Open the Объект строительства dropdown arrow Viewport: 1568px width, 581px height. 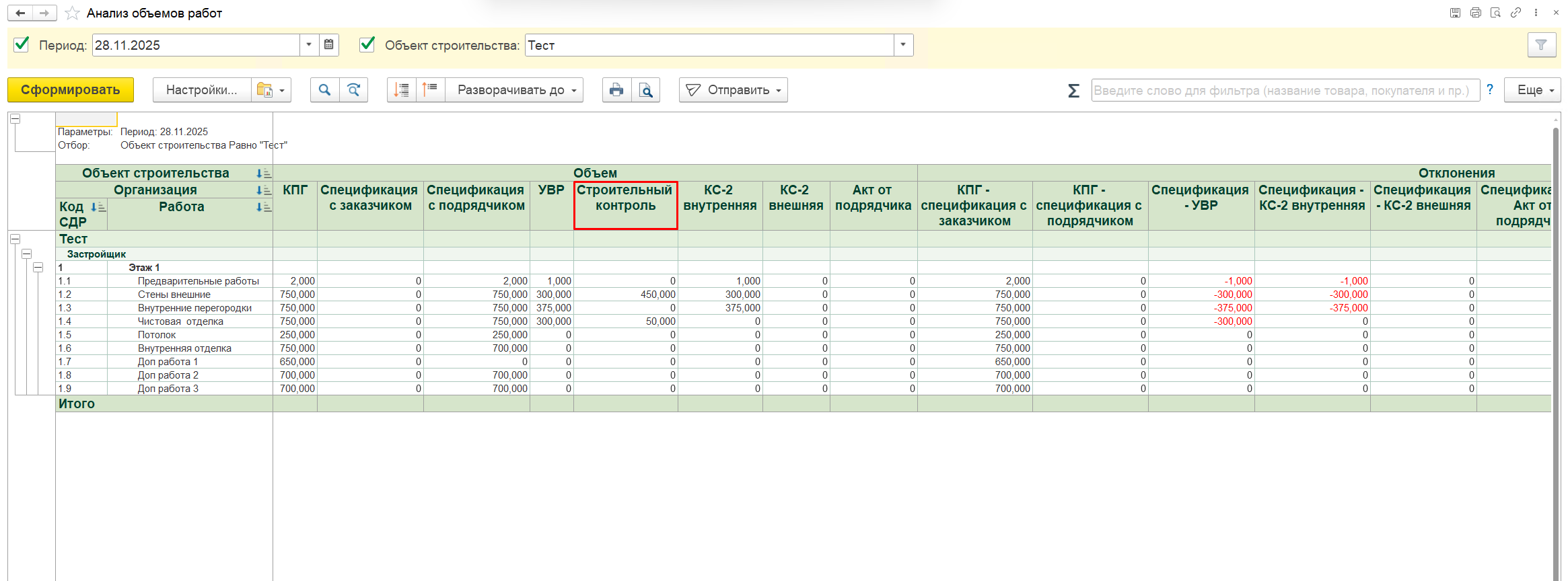903,45
